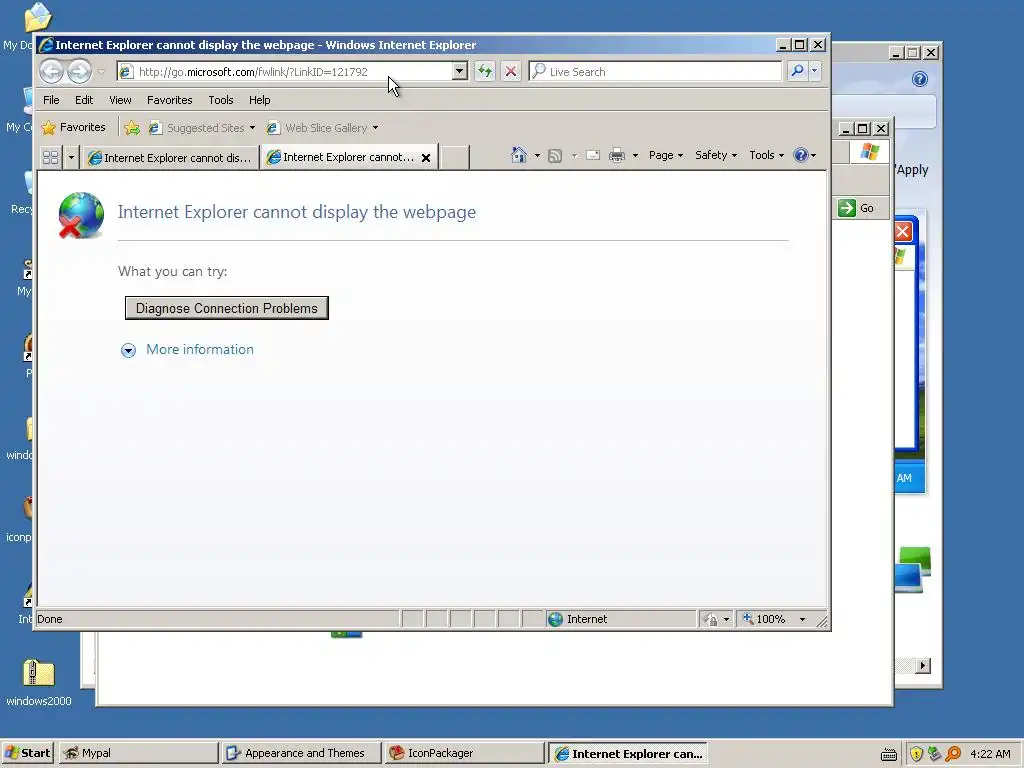Click the 4:22 AM system clock
The width and height of the screenshot is (1024, 768).
[990, 754]
